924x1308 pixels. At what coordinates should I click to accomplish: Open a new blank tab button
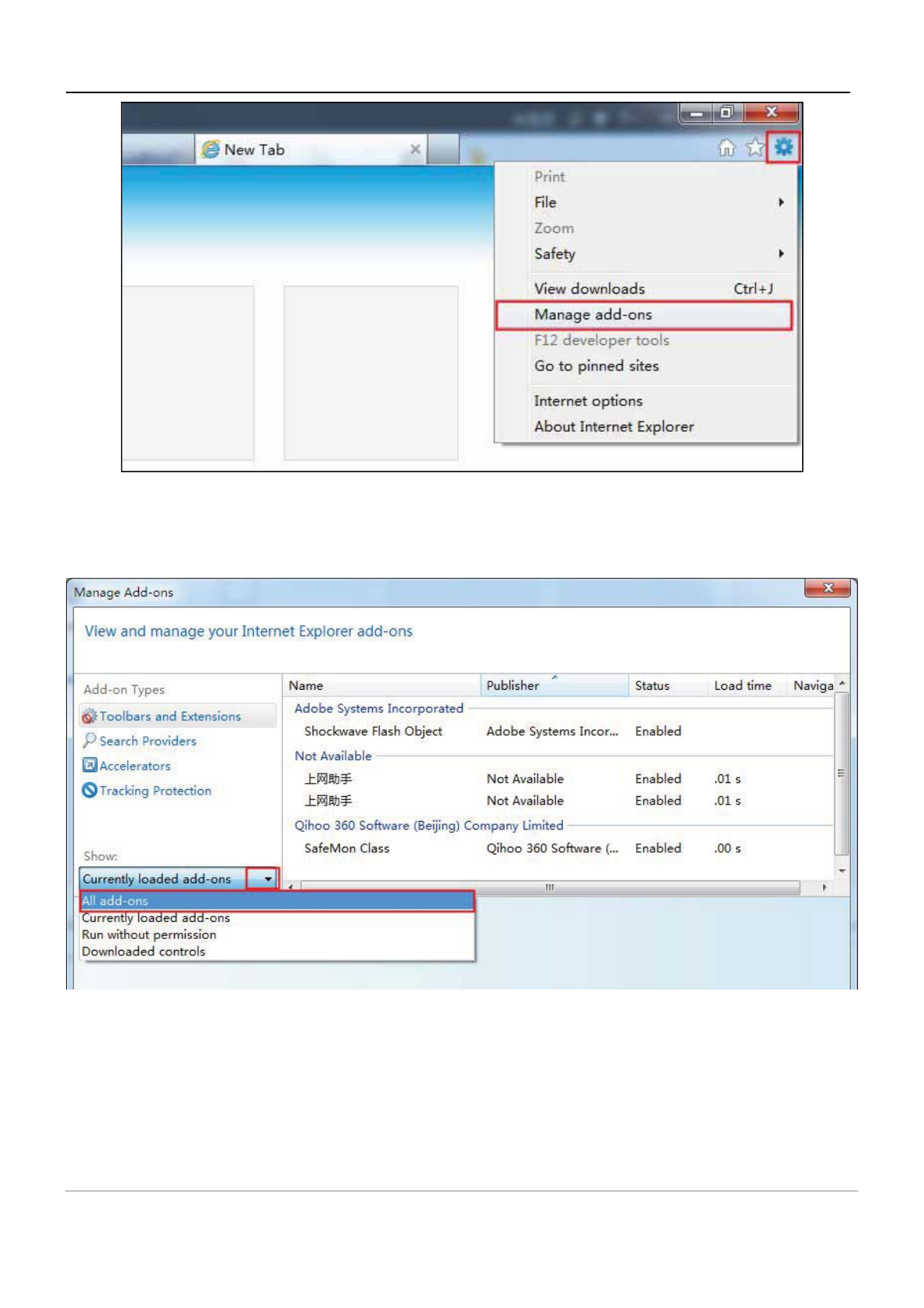(443, 149)
